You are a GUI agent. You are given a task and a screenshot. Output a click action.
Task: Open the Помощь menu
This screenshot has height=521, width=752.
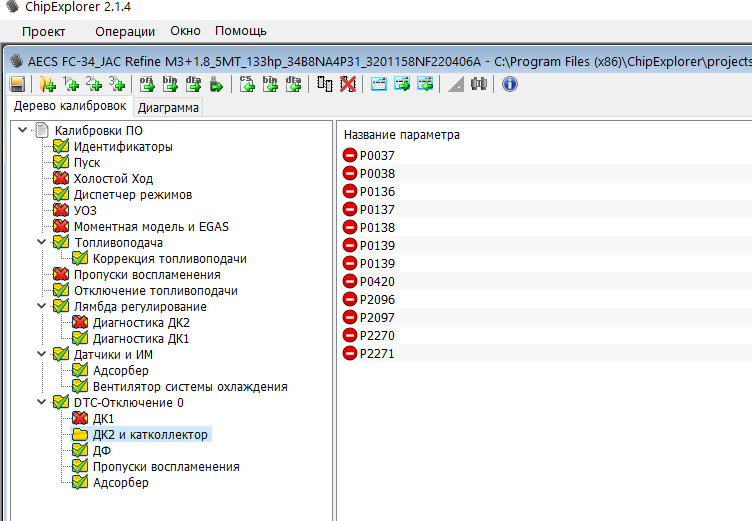coord(241,31)
